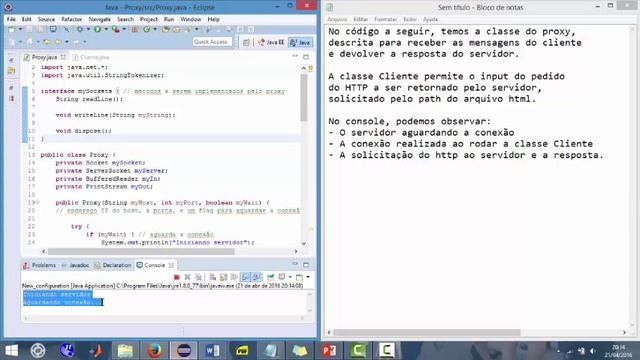Open PowerPoint from the taskbar

point(329,350)
